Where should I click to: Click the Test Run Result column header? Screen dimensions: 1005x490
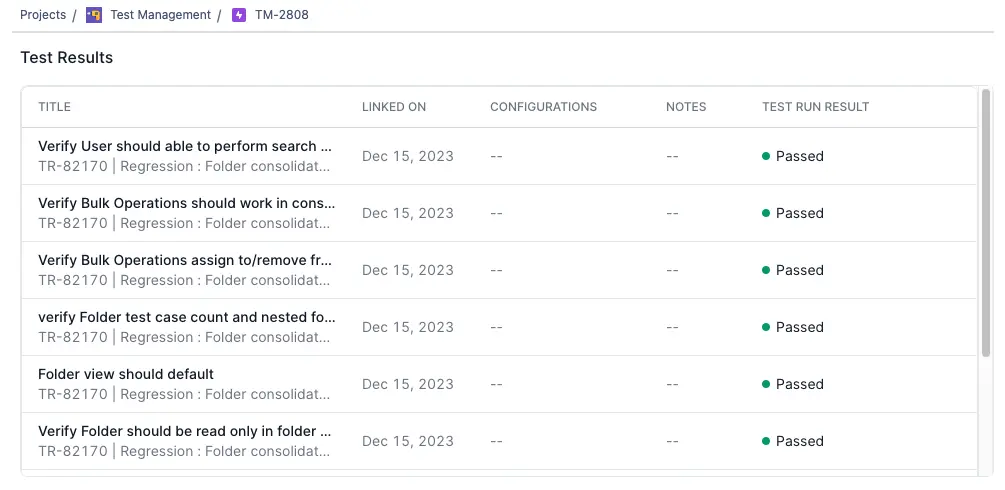815,107
